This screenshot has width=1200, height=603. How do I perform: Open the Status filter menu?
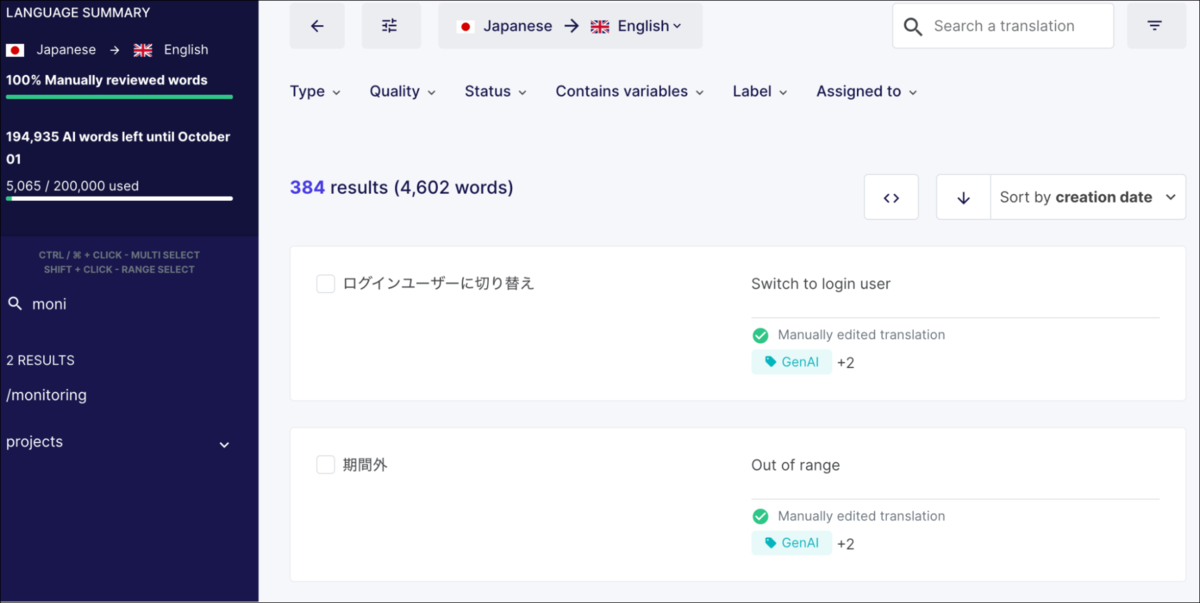click(495, 91)
